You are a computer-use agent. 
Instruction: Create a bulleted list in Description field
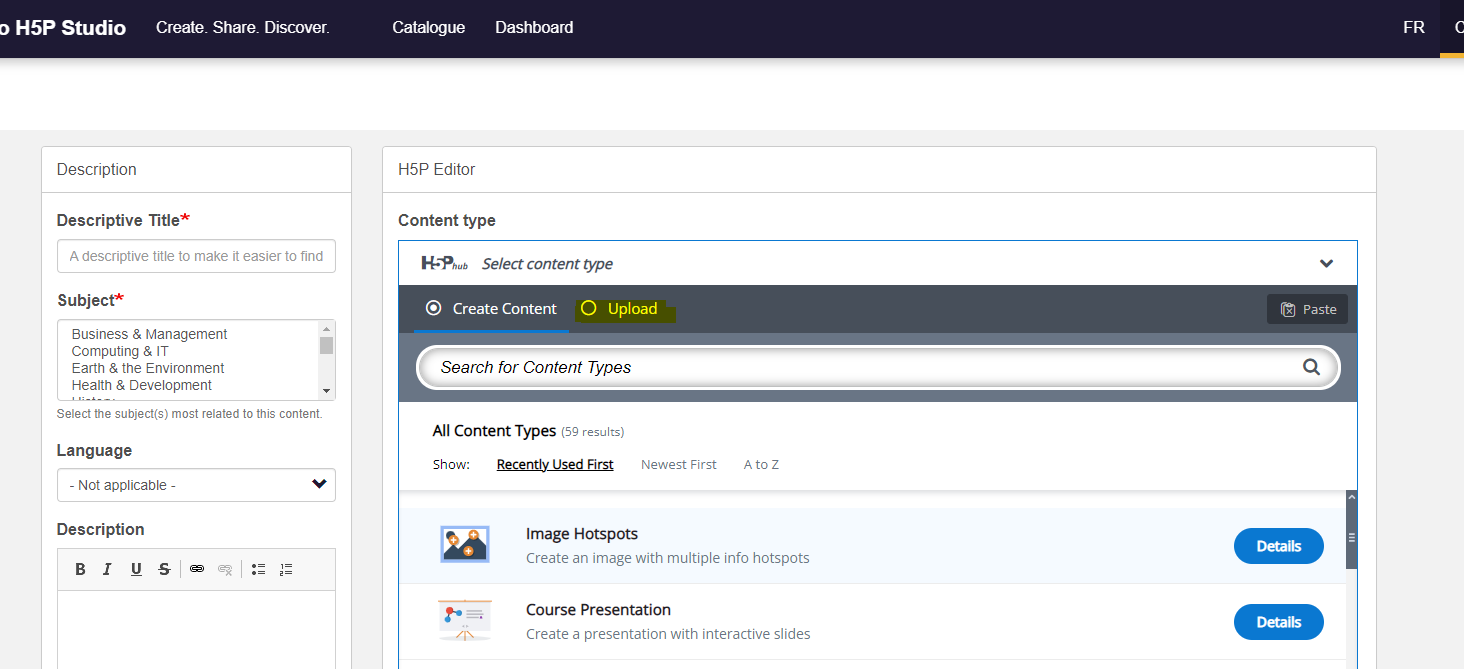point(257,568)
